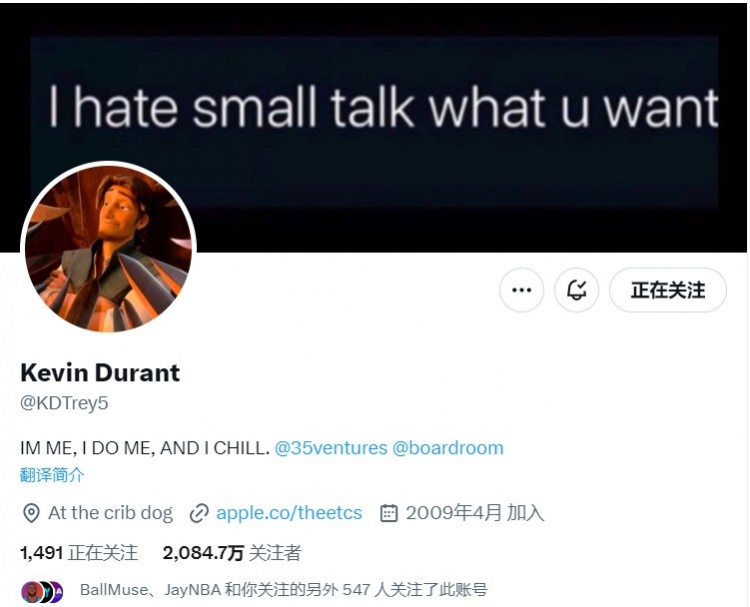750x607 pixels.
Task: Click 翻译简介 to translate the bio
Action: coord(52,475)
